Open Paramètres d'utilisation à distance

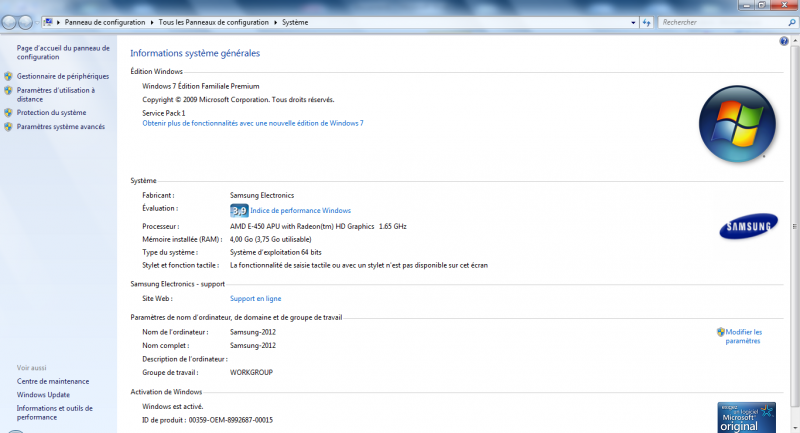[x=56, y=95]
